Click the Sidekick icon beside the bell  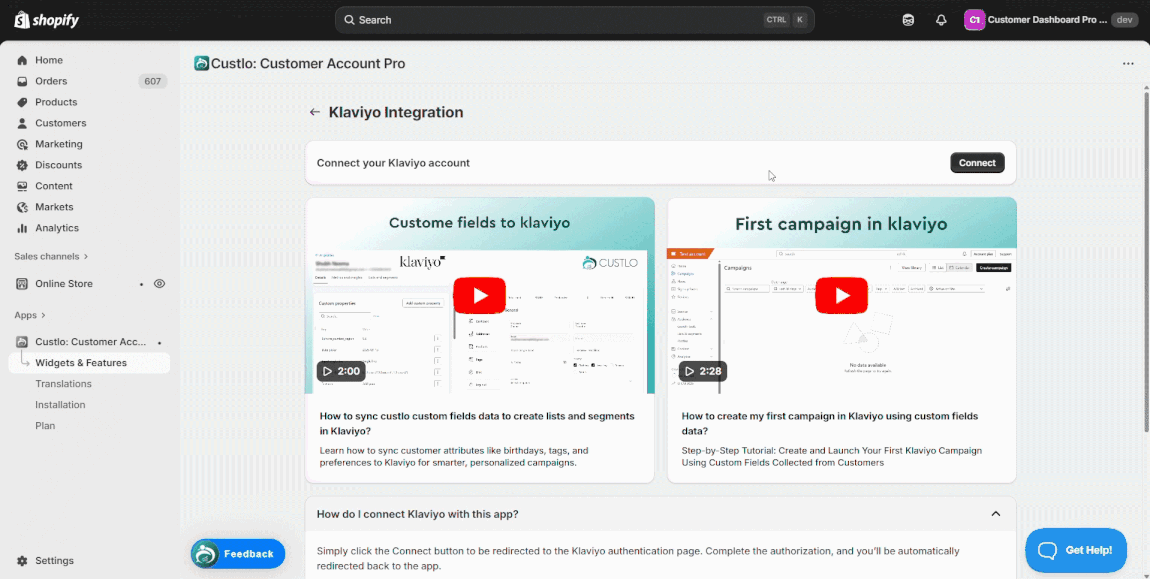pyautogui.click(x=908, y=20)
